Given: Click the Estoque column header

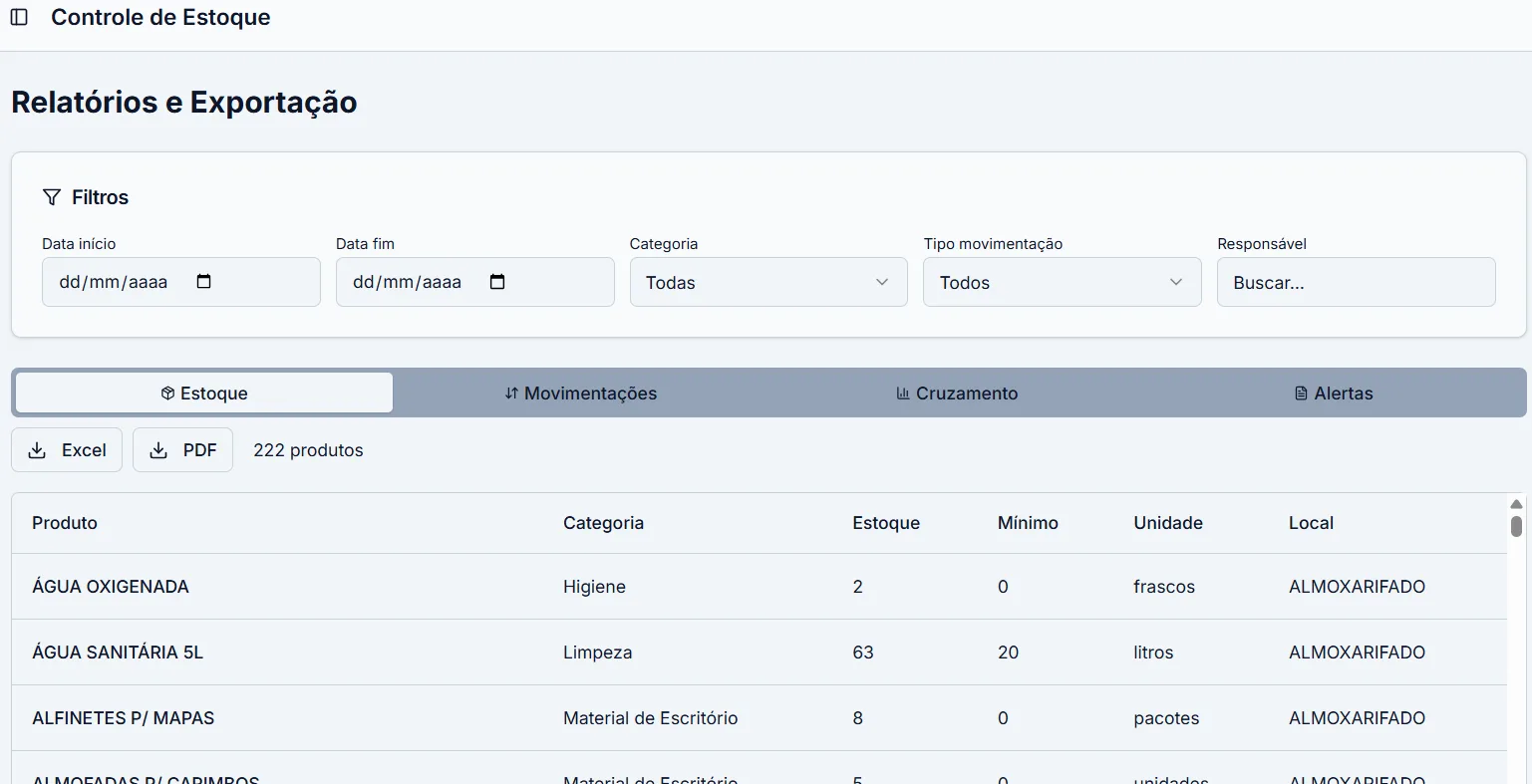Looking at the screenshot, I should point(886,523).
